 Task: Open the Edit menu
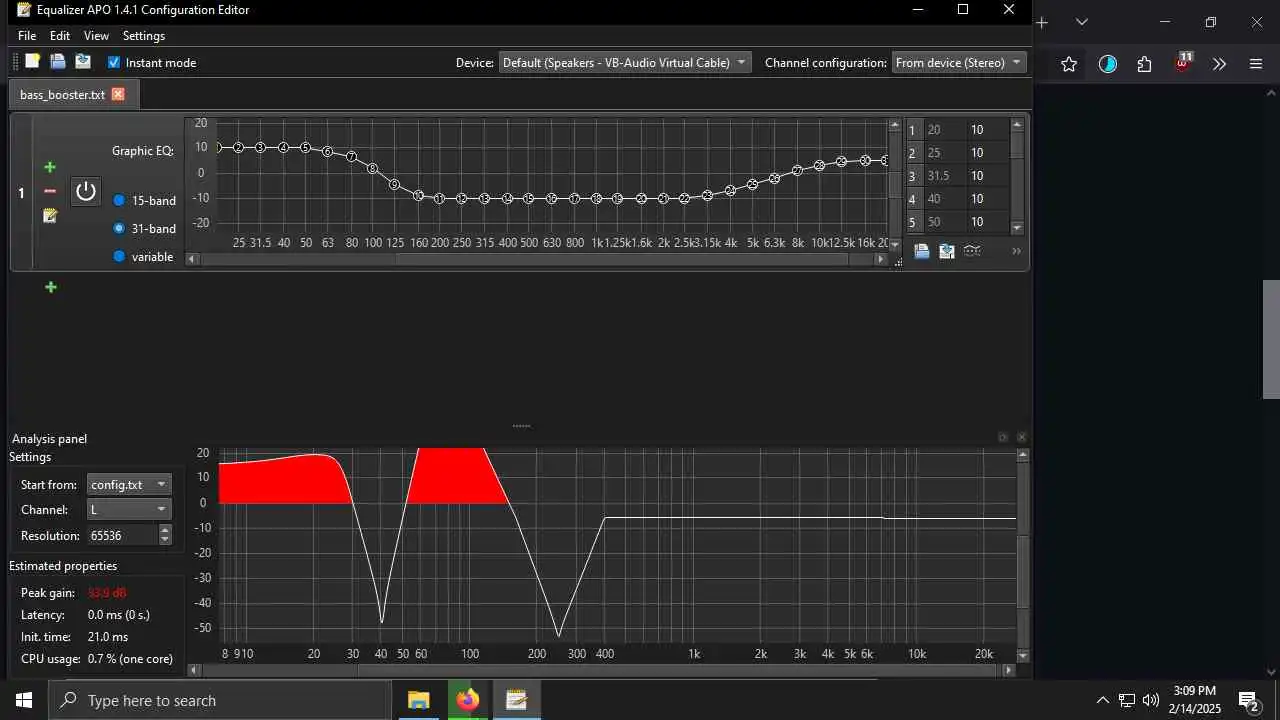(x=60, y=35)
